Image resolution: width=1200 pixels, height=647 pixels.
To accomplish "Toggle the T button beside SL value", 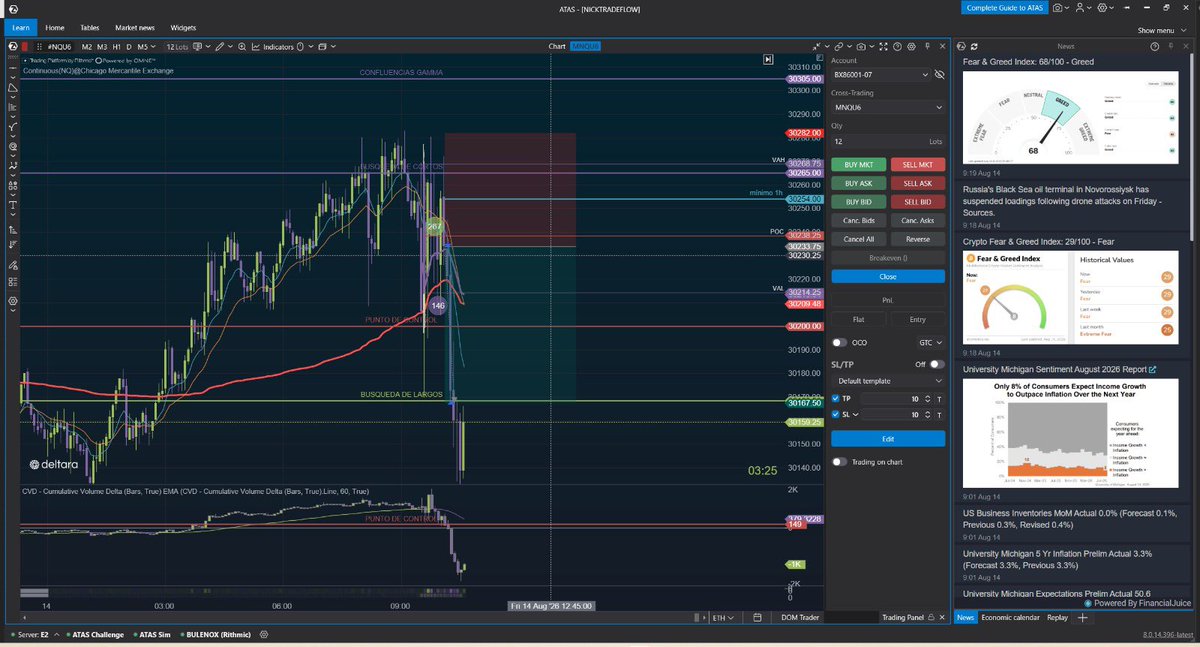I will [x=939, y=414].
